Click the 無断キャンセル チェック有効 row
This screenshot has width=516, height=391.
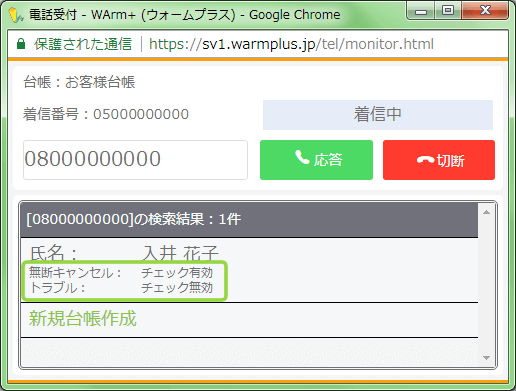click(x=121, y=273)
